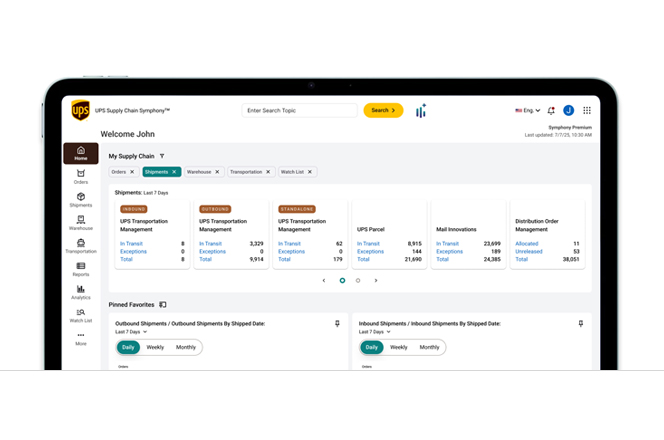The image size is (664, 440).
Task: Select second carousel page dot
Action: pyautogui.click(x=358, y=280)
